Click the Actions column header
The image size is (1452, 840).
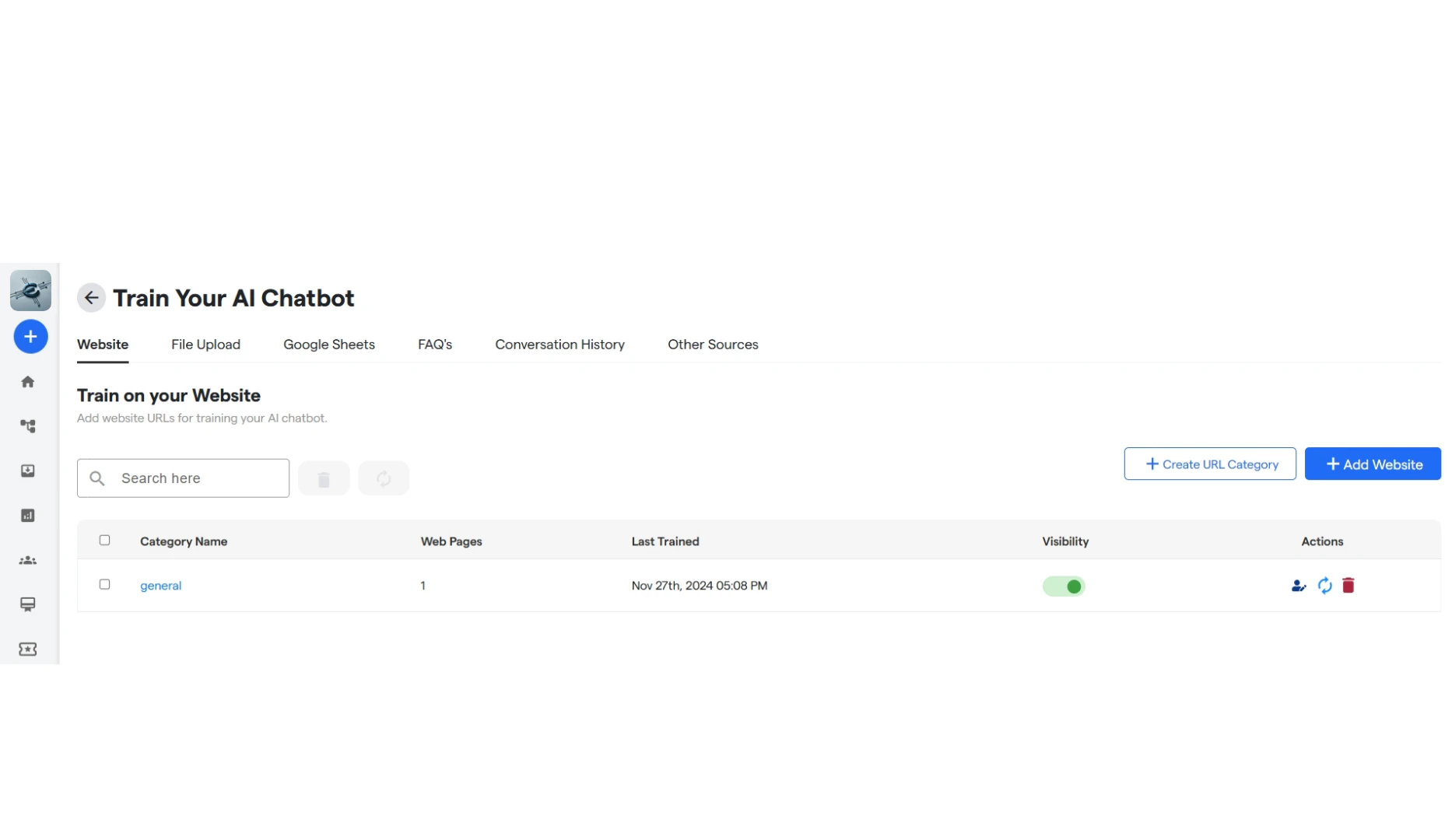tap(1322, 541)
